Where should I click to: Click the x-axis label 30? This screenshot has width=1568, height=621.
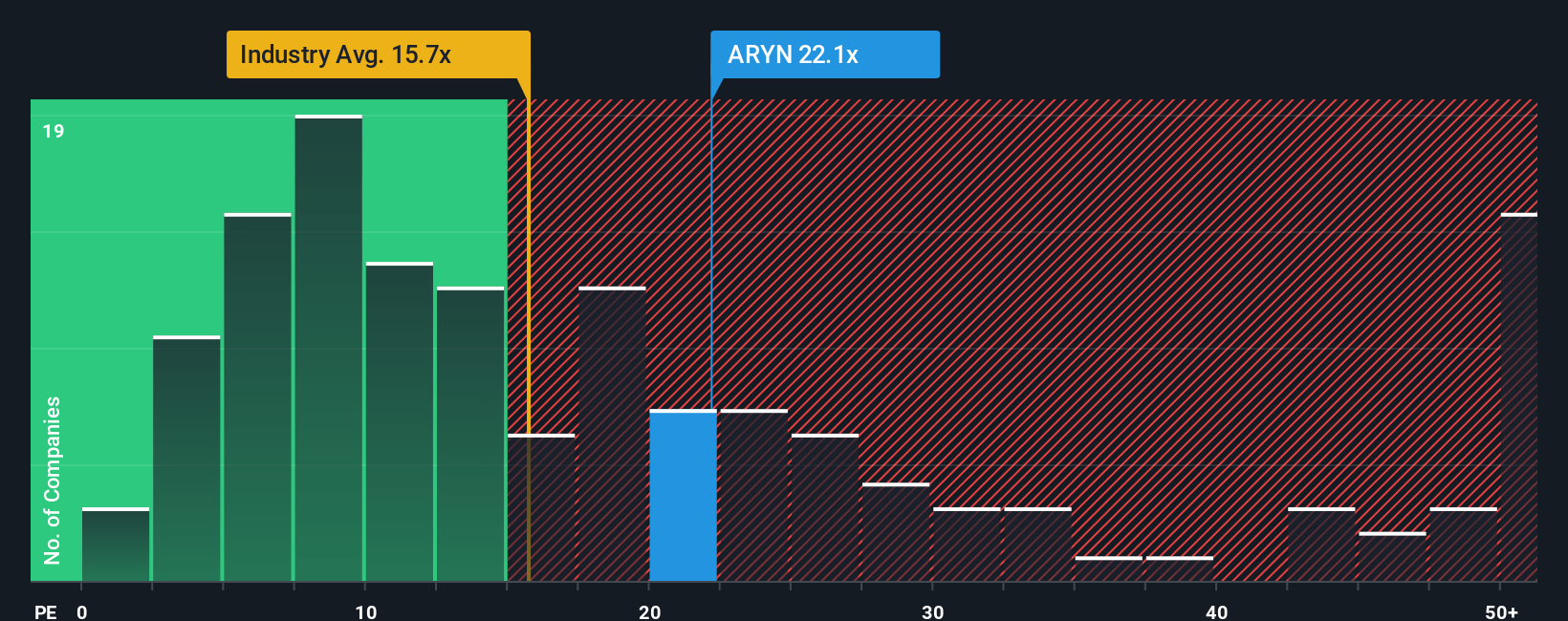(932, 611)
